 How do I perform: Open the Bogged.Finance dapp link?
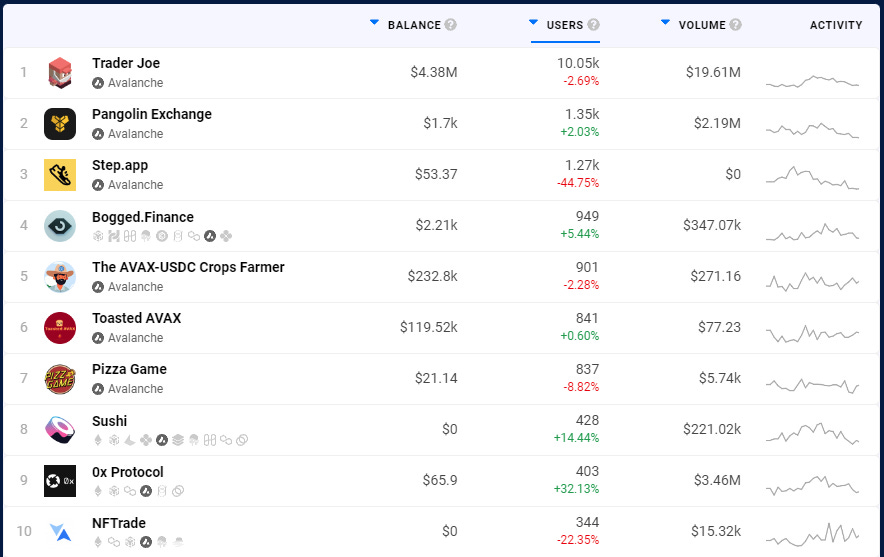click(x=143, y=217)
